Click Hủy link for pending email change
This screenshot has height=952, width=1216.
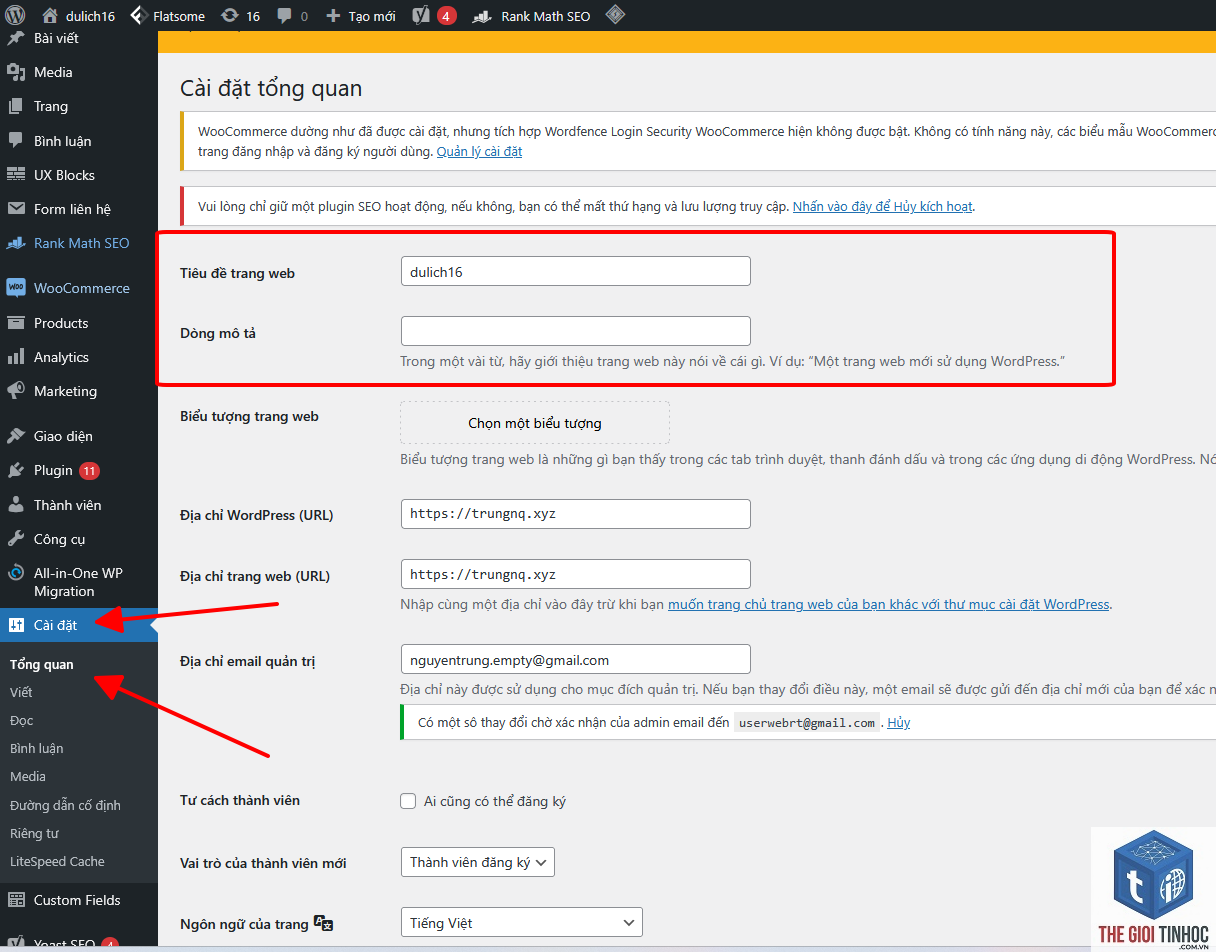[x=899, y=722]
